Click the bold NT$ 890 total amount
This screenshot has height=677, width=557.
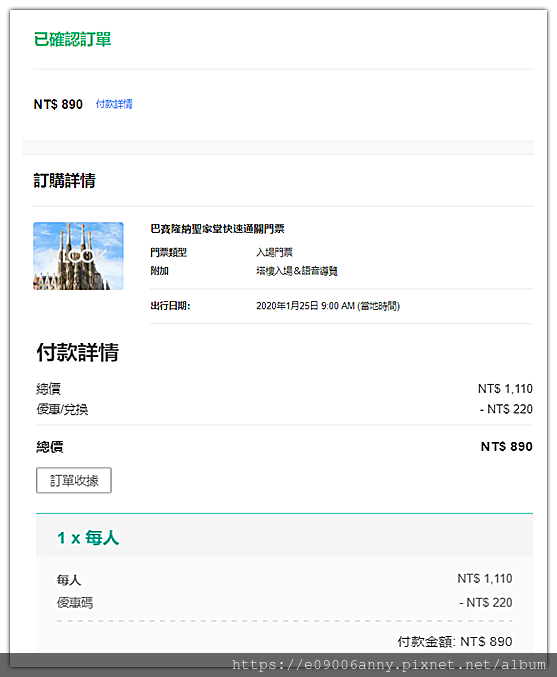[506, 446]
